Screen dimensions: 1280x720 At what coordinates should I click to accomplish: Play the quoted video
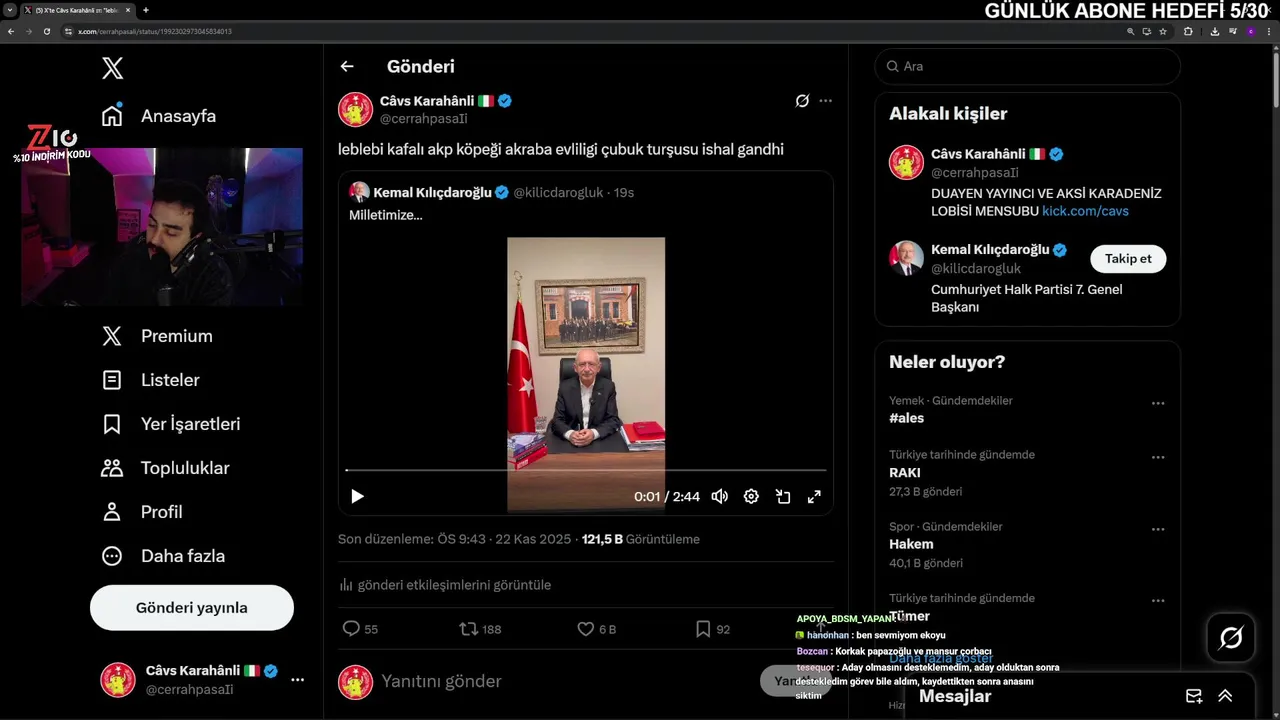357,496
